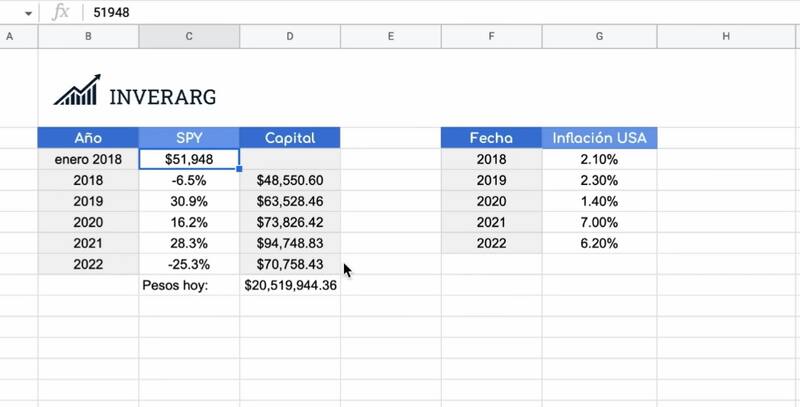800x407 pixels.
Task: Click the INVERARG chart logo image
Action: tap(76, 91)
